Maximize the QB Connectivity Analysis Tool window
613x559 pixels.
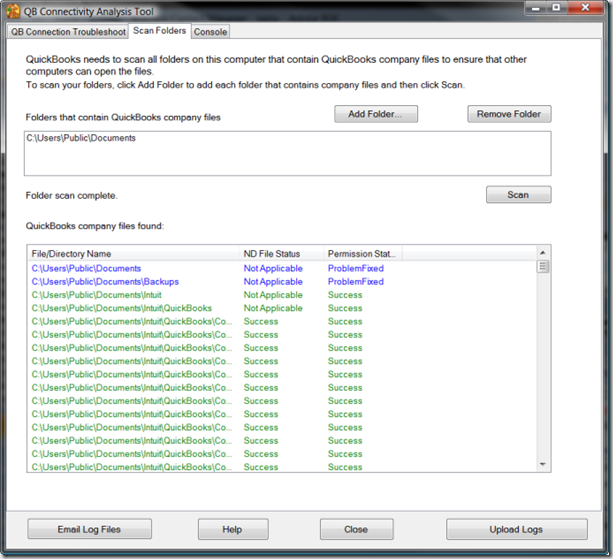556,8
